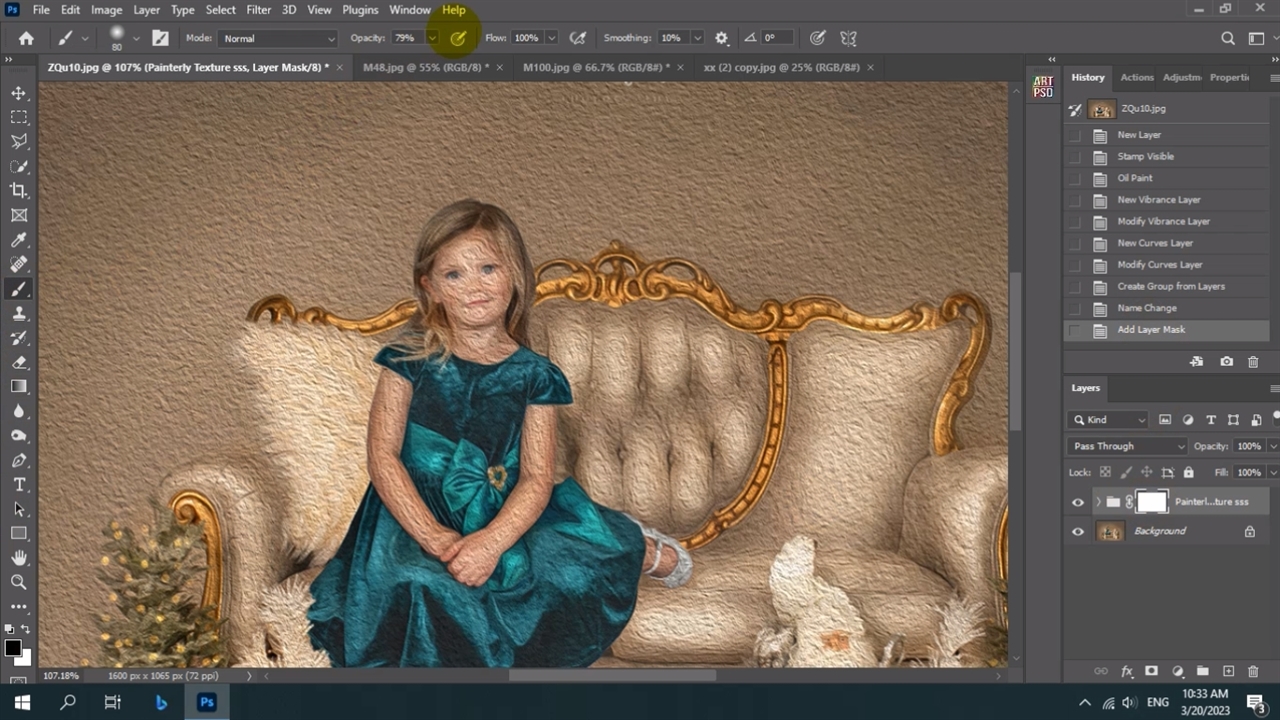Viewport: 1280px width, 720px height.
Task: Select the Move tool
Action: tap(19, 93)
